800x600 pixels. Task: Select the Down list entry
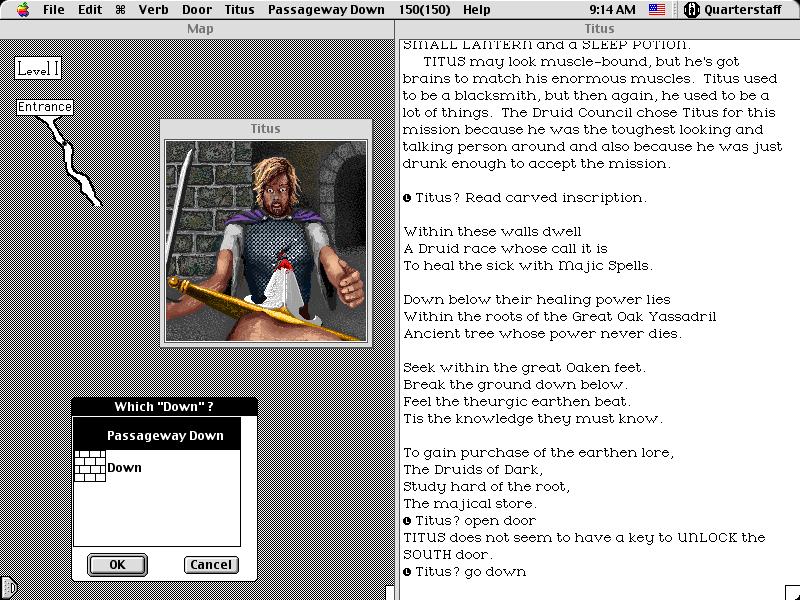157,466
